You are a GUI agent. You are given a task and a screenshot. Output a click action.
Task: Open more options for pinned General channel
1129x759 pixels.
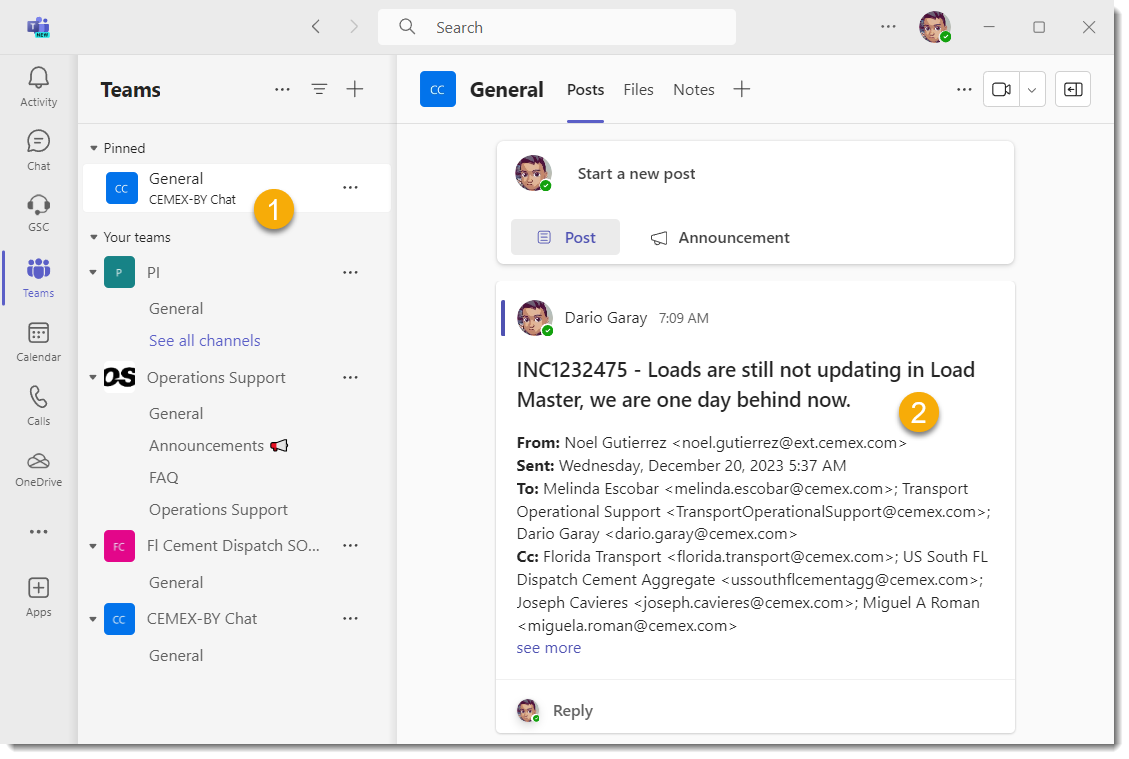(350, 187)
